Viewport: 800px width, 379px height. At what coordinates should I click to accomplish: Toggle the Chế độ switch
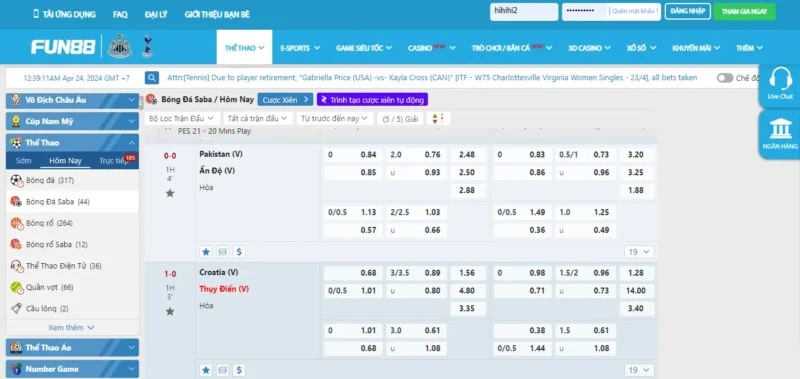click(x=724, y=78)
